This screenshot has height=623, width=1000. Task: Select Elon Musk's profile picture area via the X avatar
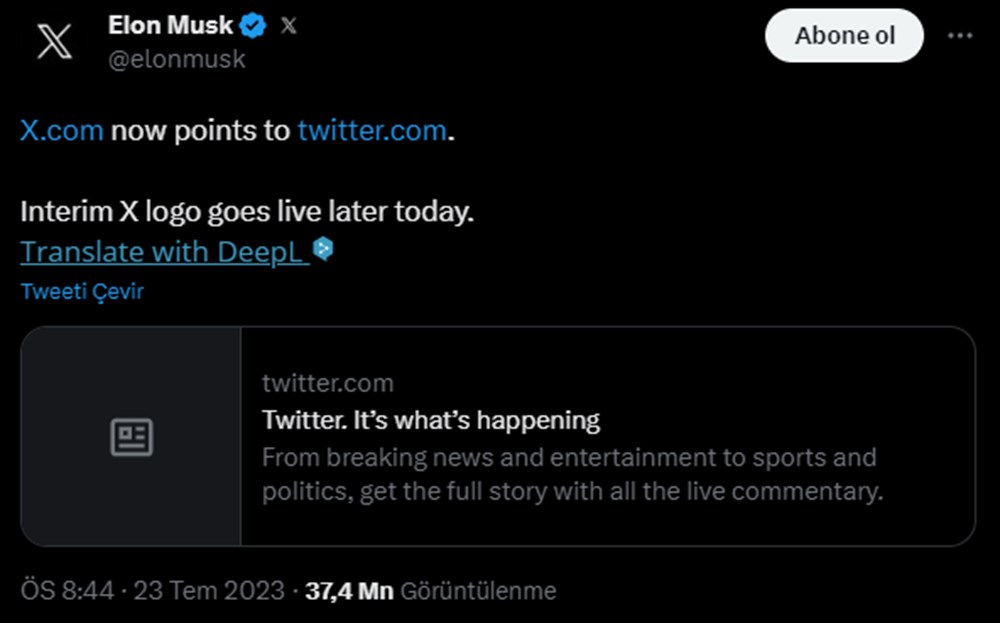pyautogui.click(x=52, y=41)
